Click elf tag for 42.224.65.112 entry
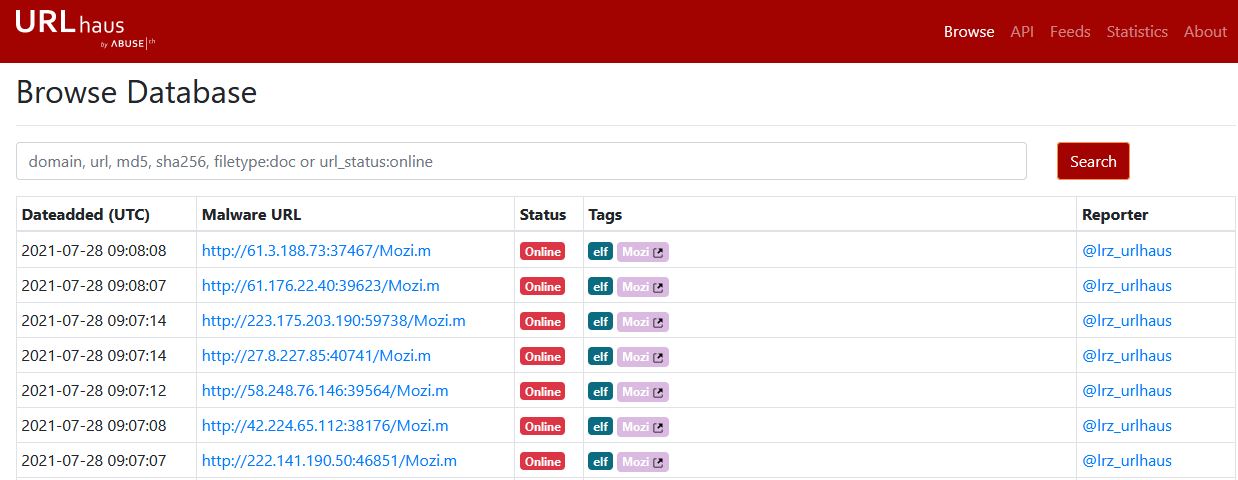The image size is (1238, 480). pos(600,427)
